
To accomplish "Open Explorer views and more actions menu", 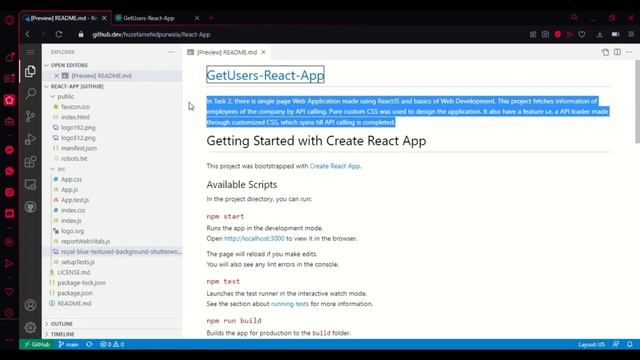I will (171, 52).
